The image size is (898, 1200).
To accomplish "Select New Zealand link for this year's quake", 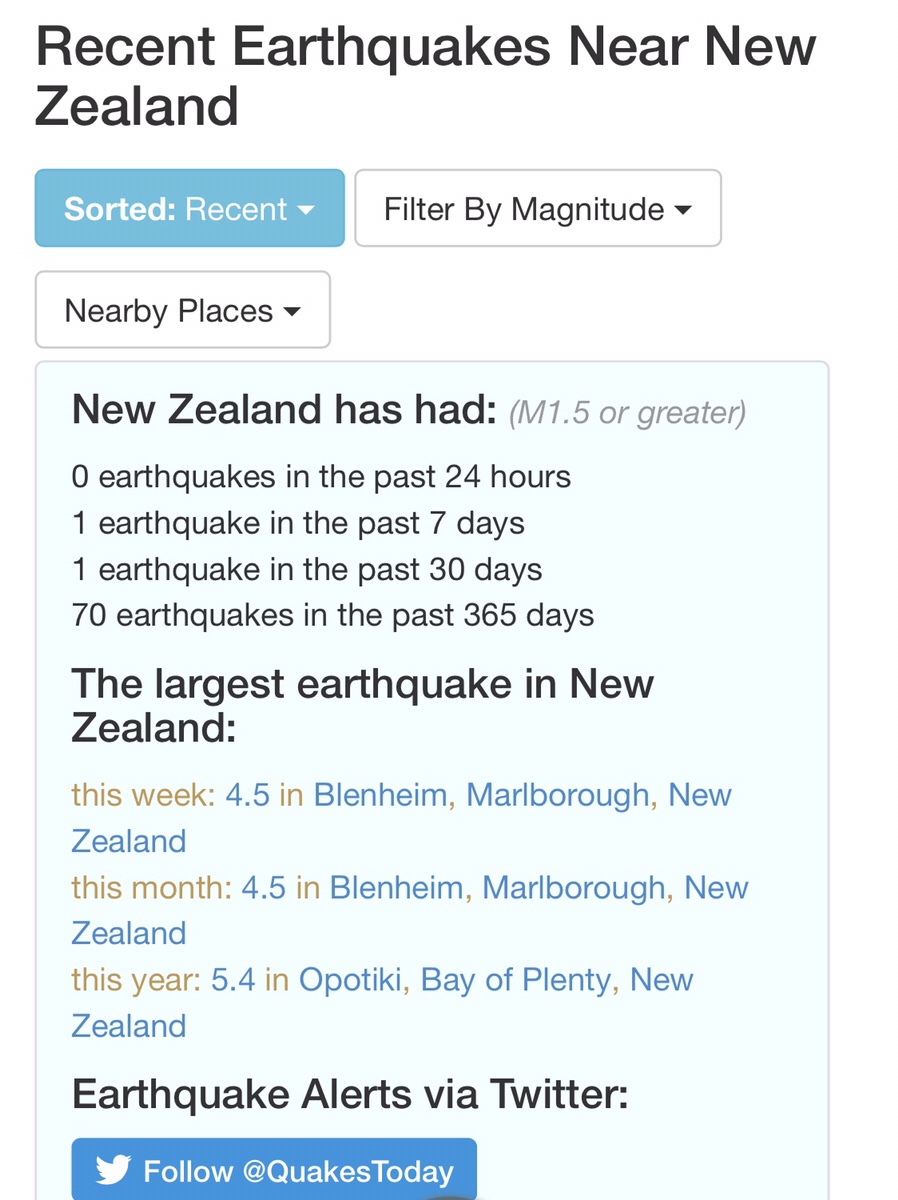I will click(x=661, y=980).
